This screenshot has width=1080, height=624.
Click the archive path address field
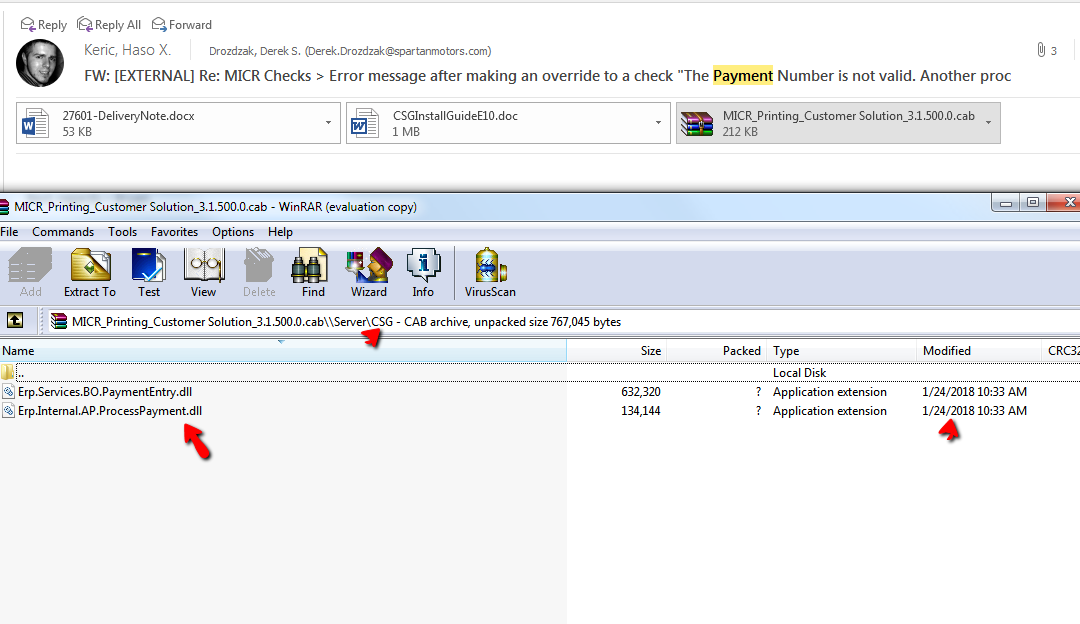pos(561,322)
